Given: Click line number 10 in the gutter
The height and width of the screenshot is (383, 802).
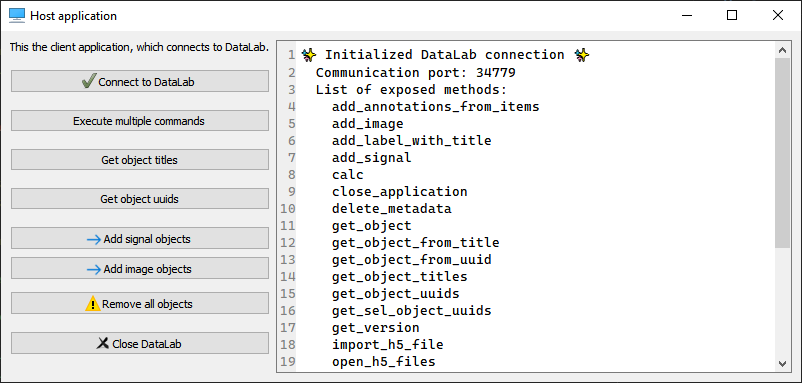Looking at the screenshot, I should [288, 209].
